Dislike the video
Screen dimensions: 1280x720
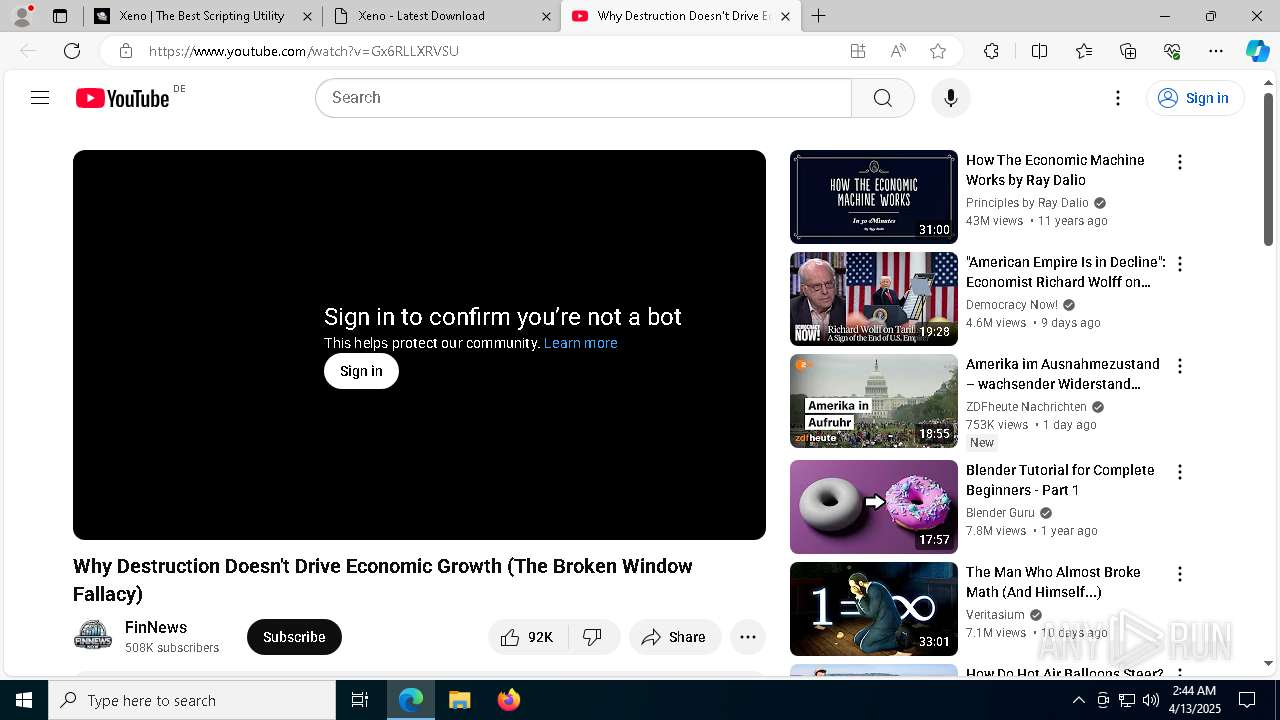pyautogui.click(x=593, y=637)
